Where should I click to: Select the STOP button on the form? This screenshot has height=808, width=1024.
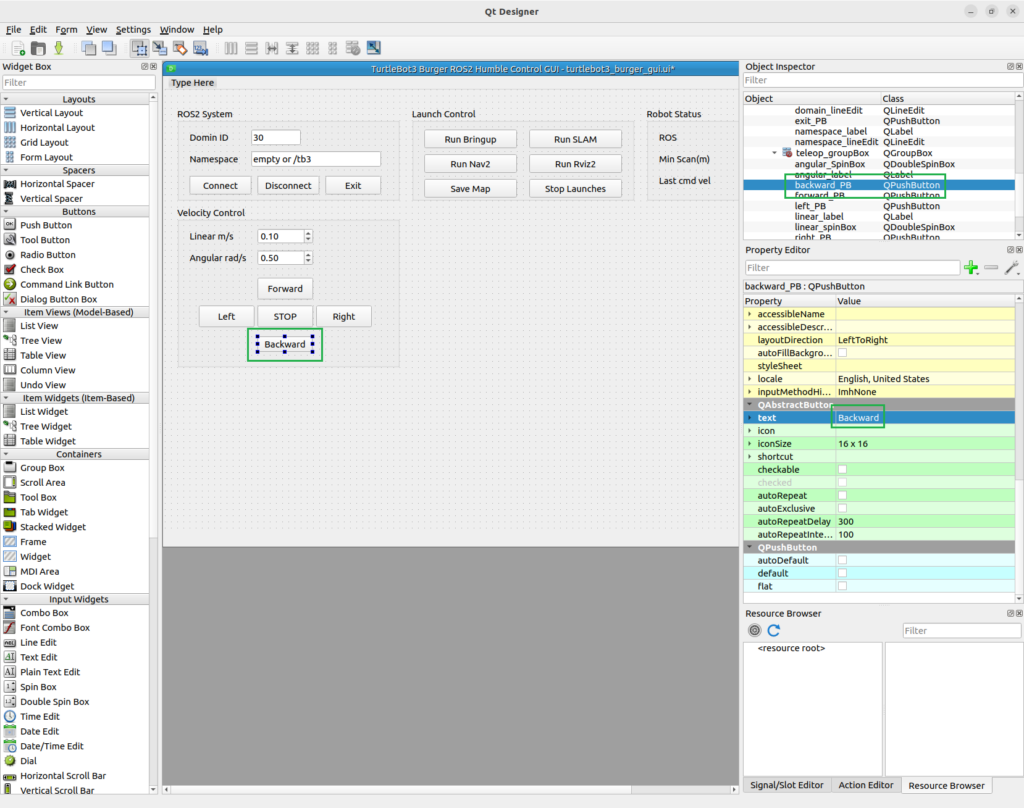285,316
